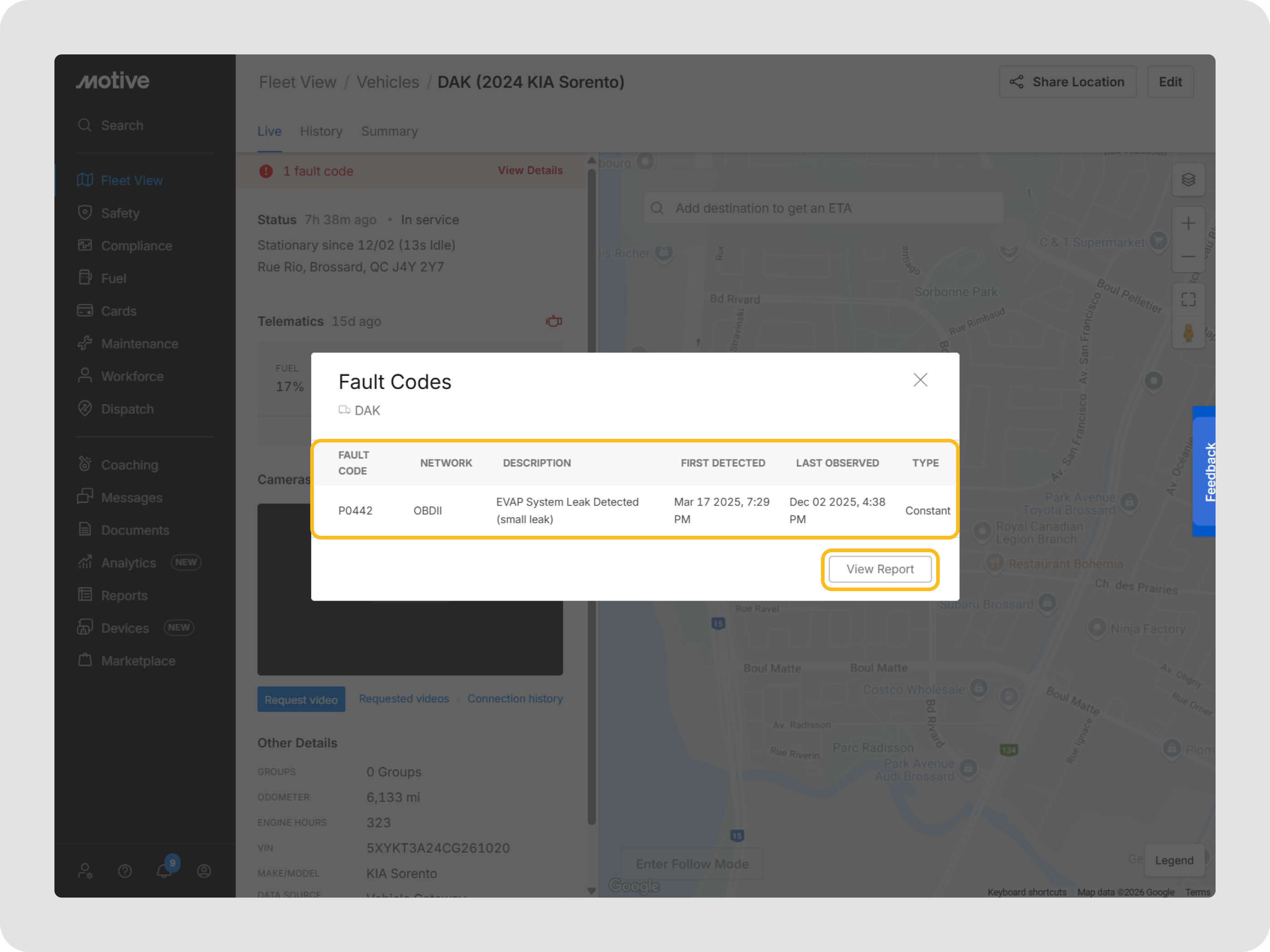Open the user profile icon
The width and height of the screenshot is (1270, 952).
[204, 871]
